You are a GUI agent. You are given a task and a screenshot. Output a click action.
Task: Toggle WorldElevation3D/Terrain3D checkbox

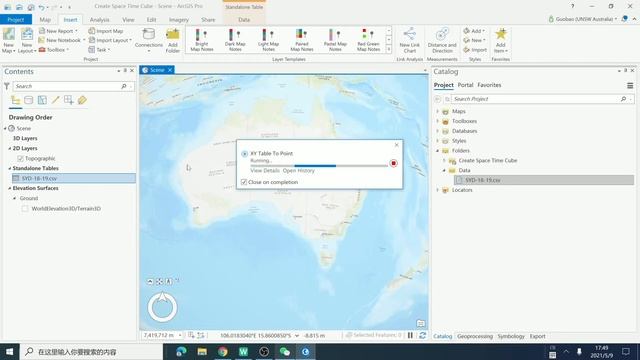(x=25, y=209)
